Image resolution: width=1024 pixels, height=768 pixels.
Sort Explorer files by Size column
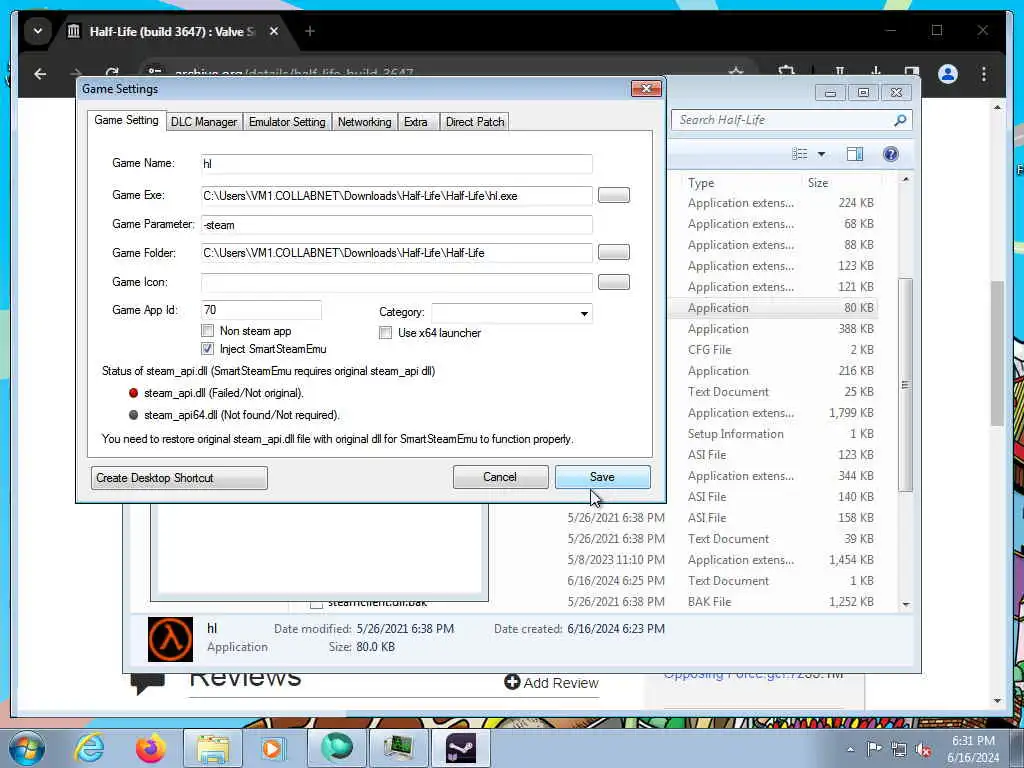(x=818, y=183)
